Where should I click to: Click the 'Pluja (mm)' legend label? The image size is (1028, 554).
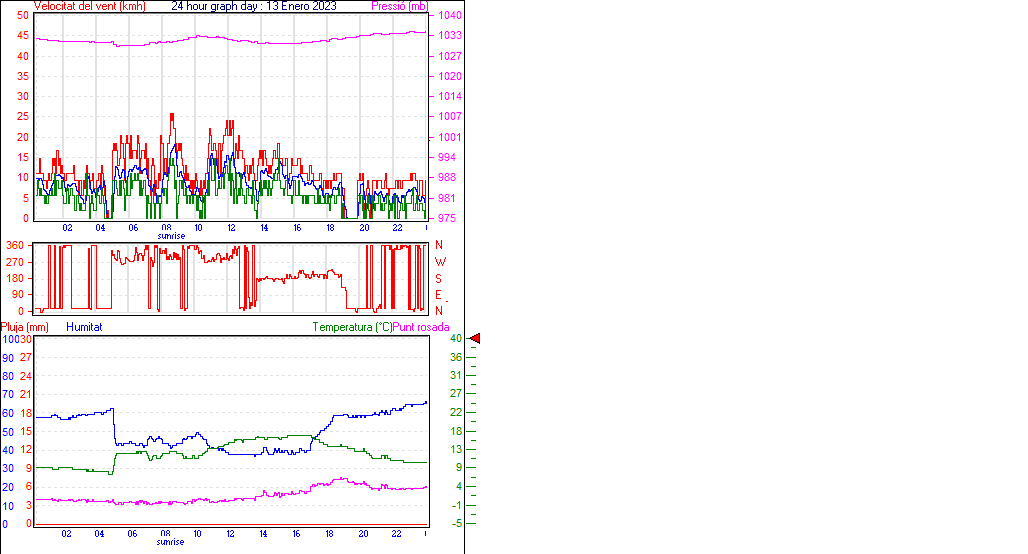[24, 327]
